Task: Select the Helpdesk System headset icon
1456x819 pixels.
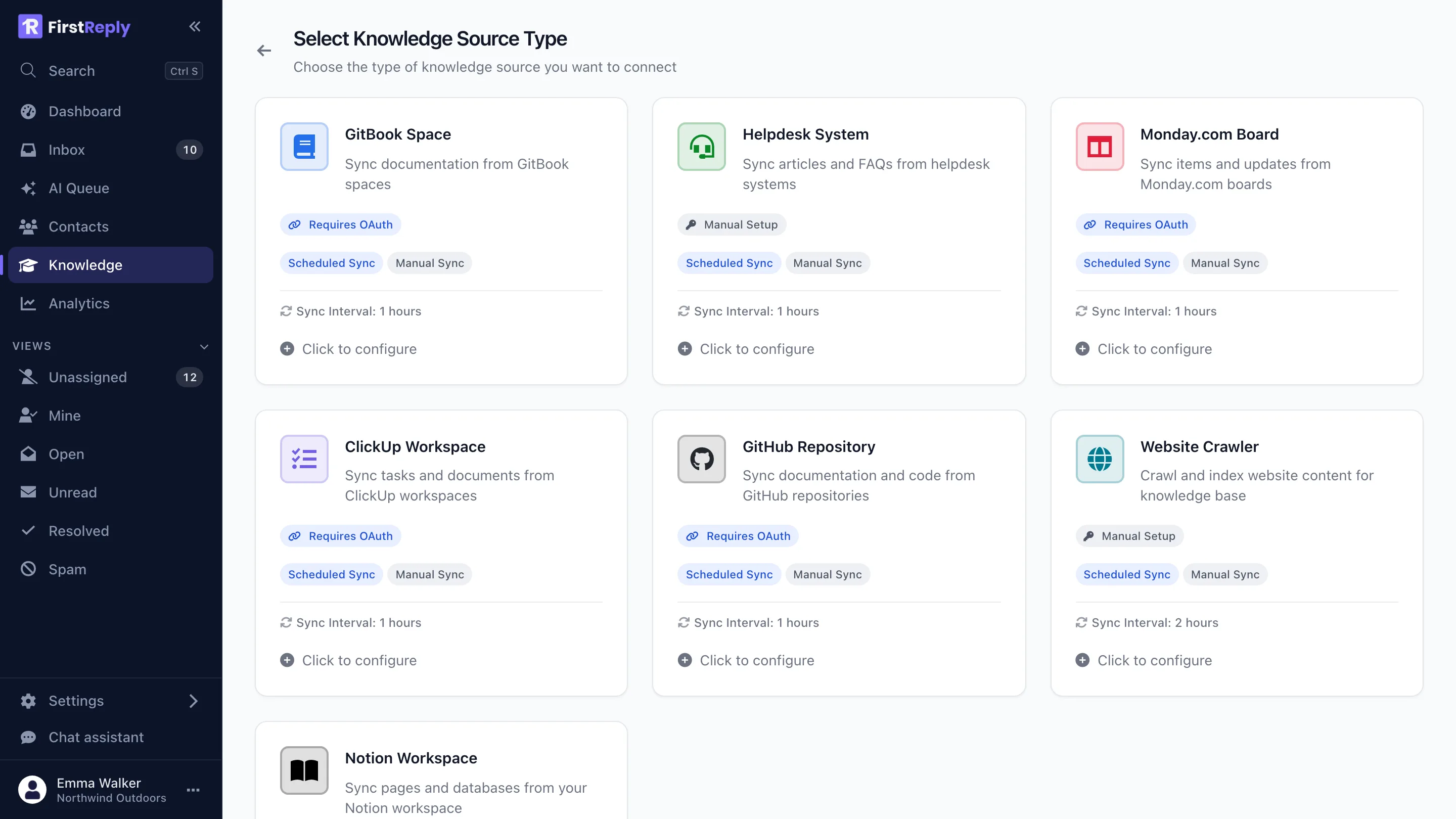Action: coord(701,147)
